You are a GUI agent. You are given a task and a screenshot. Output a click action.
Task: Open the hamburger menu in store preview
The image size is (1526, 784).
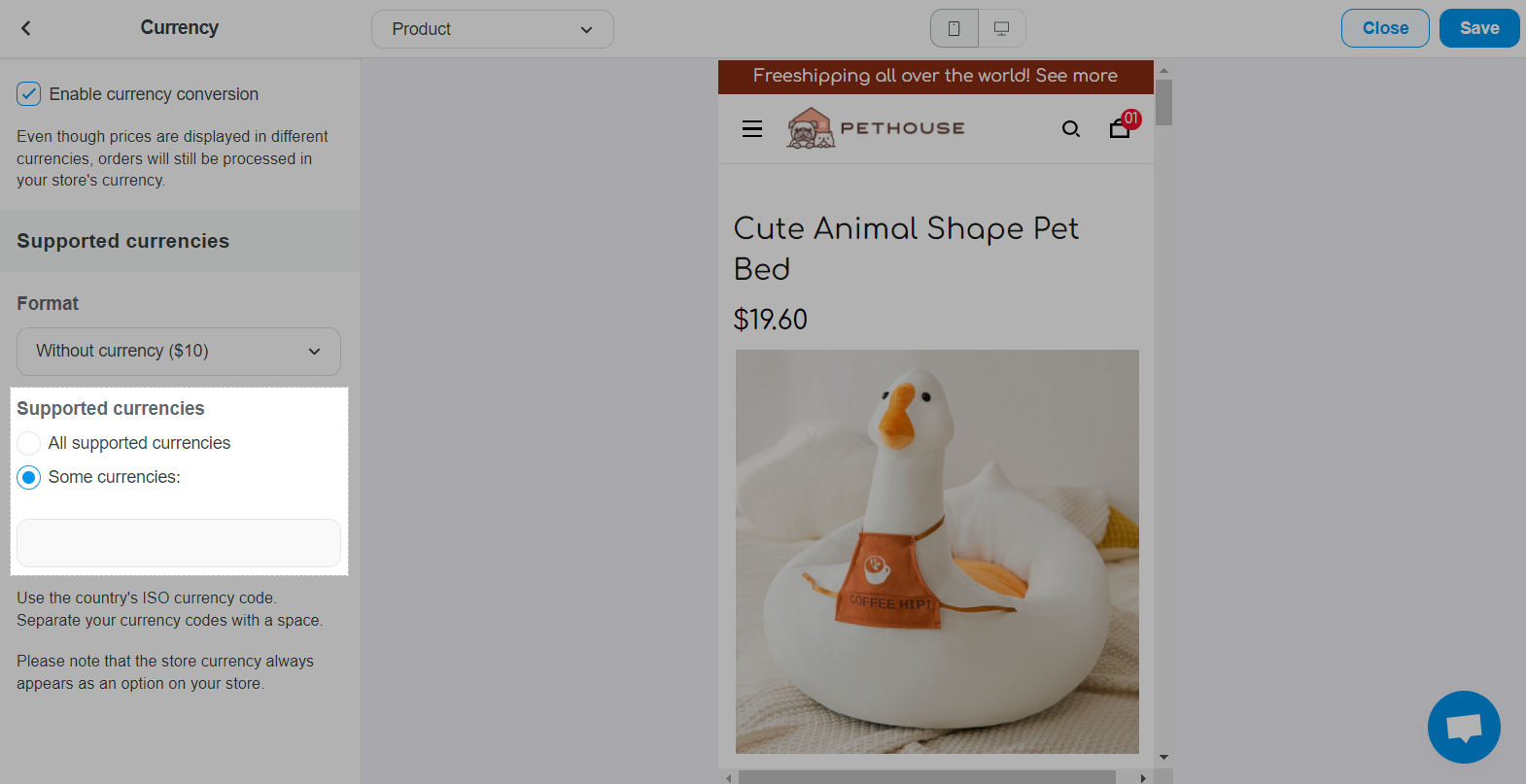(x=752, y=129)
